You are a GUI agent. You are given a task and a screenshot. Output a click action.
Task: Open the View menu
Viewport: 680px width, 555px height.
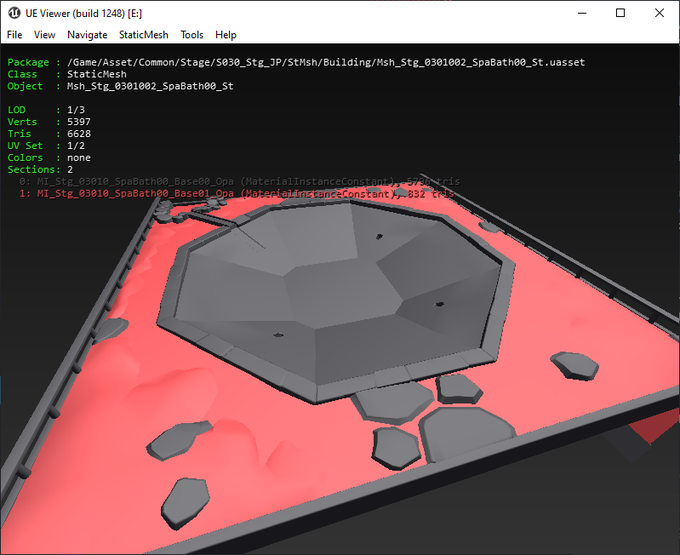45,35
